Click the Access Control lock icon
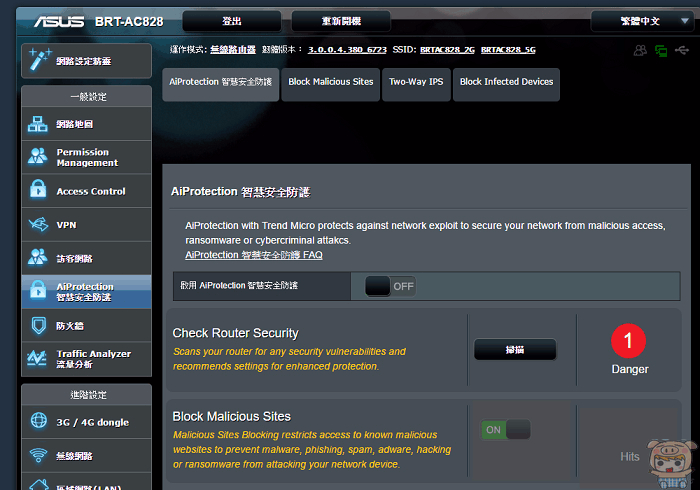The width and height of the screenshot is (700, 490). pos(38,189)
